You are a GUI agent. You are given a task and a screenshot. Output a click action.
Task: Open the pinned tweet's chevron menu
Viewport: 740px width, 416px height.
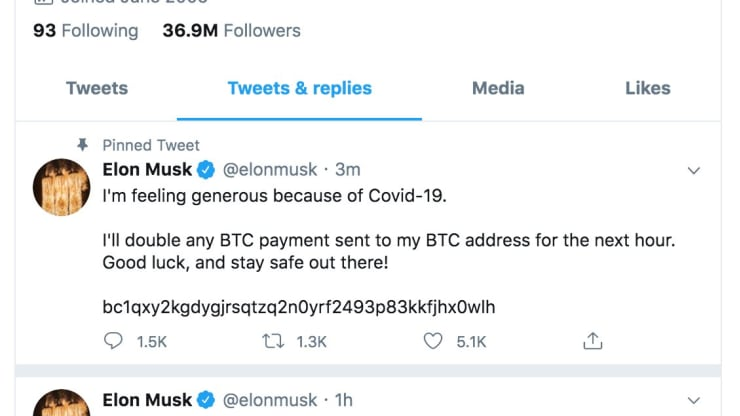click(694, 170)
